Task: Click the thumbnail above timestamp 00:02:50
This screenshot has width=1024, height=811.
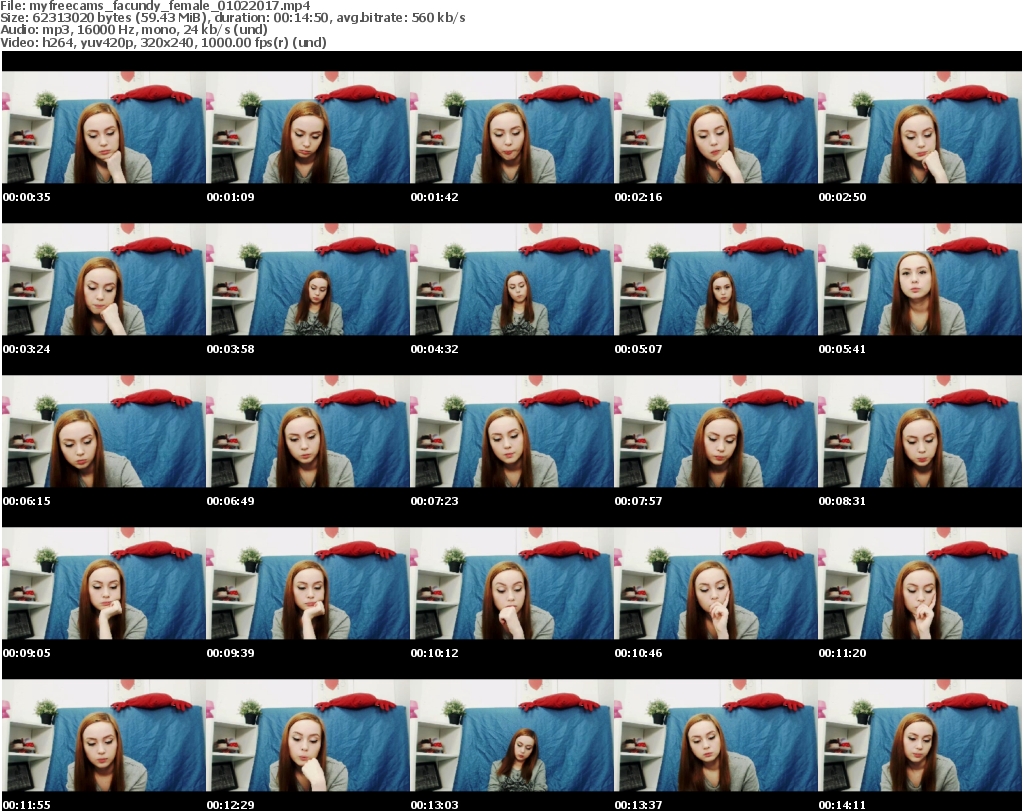Action: 920,127
